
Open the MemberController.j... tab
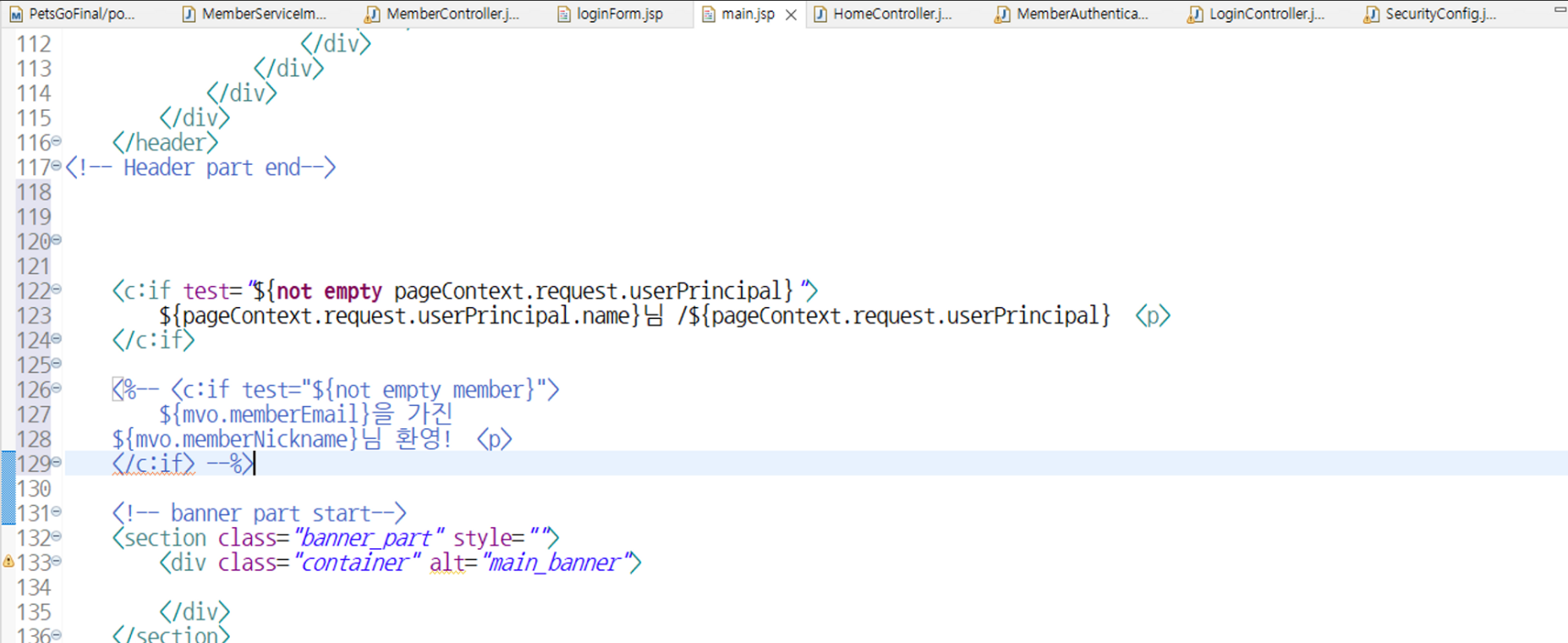tap(442, 14)
